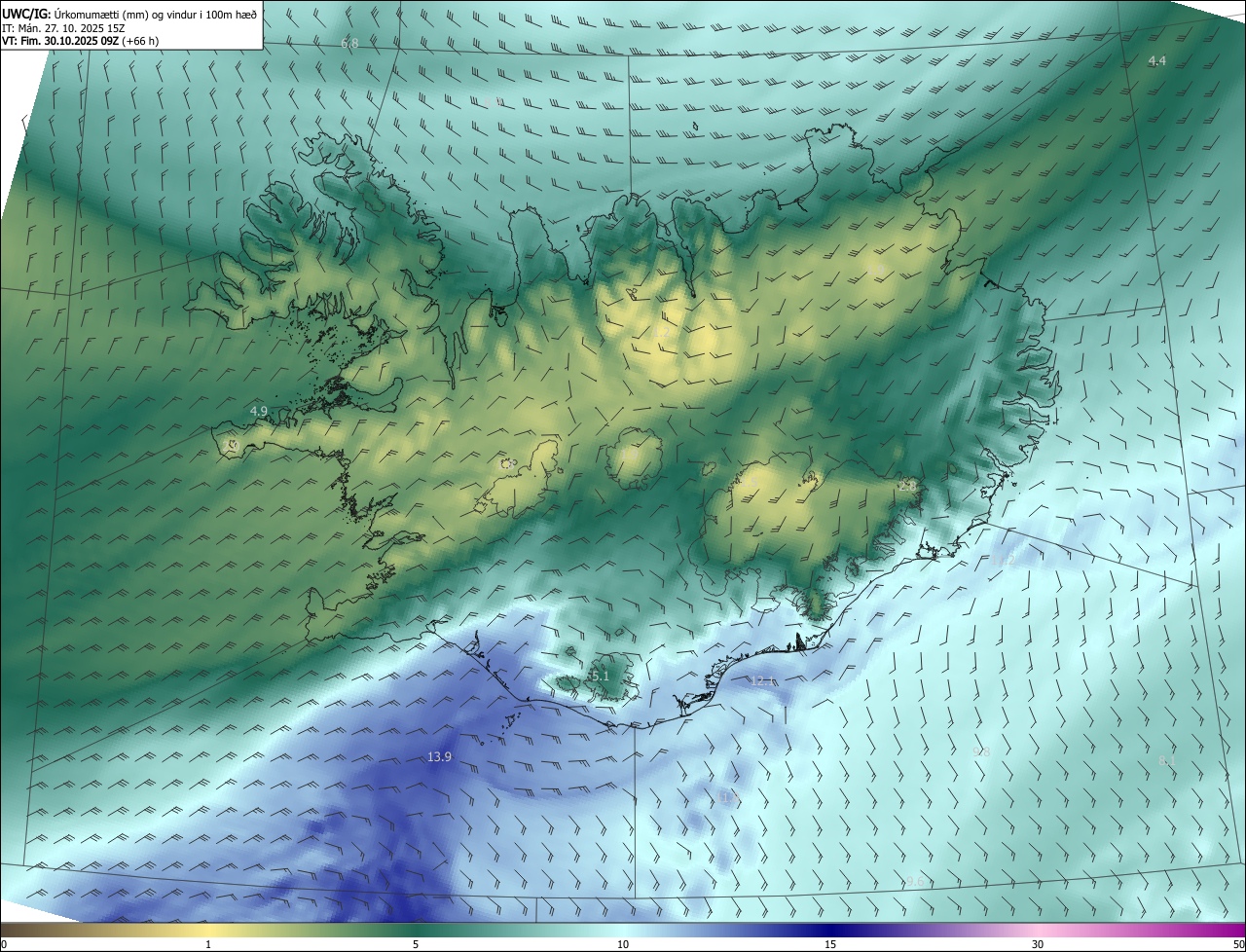Click the "15" tick label on the color scale
1246x952 pixels.
[x=830, y=944]
